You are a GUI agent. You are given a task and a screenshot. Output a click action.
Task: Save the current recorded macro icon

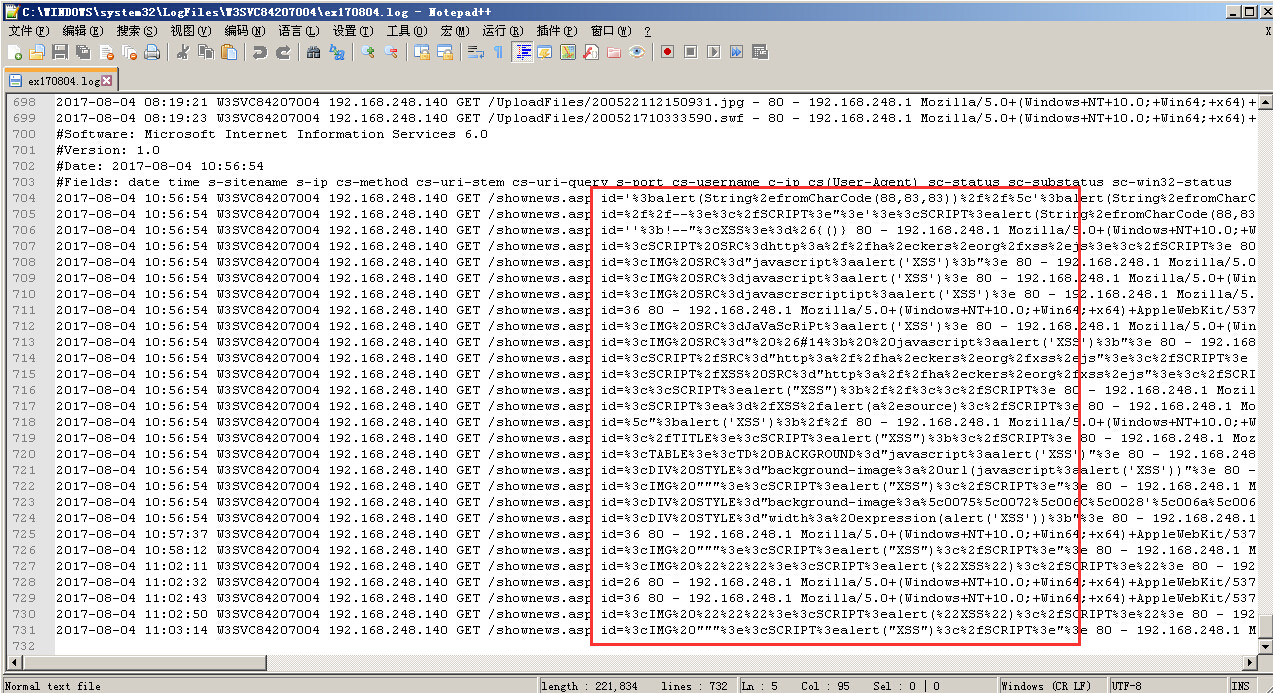(759, 52)
